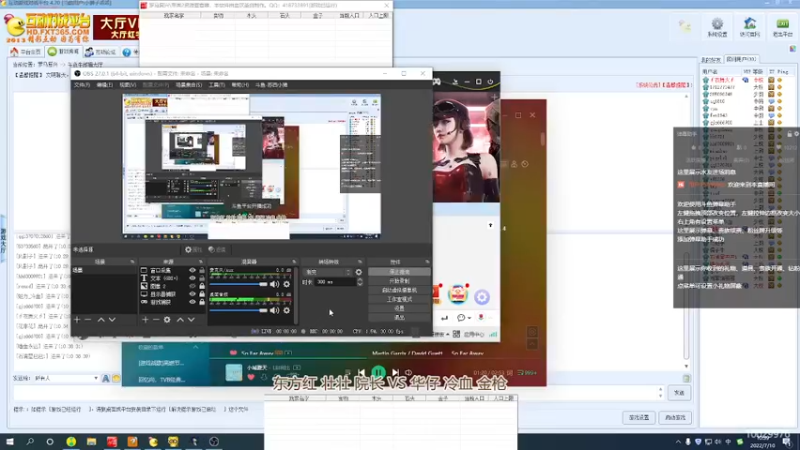Open font style A icon in chat toolbar
800x450 pixels.
tap(106, 379)
